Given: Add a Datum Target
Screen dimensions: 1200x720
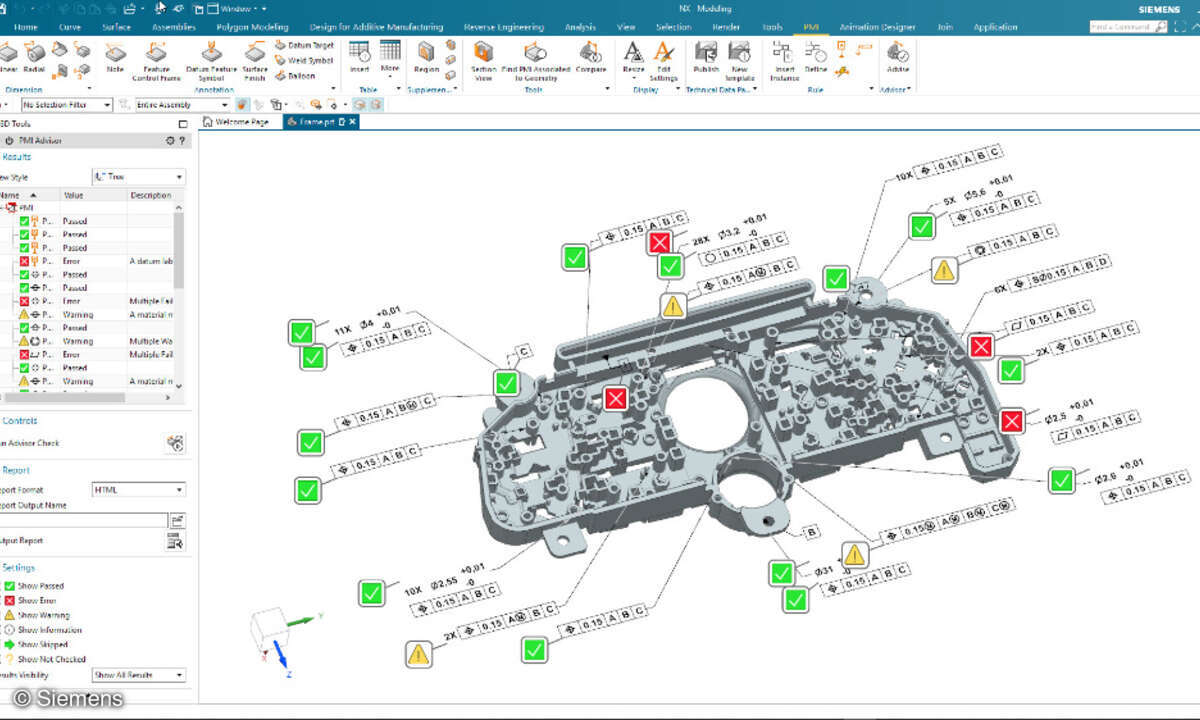Looking at the screenshot, I should tap(304, 46).
